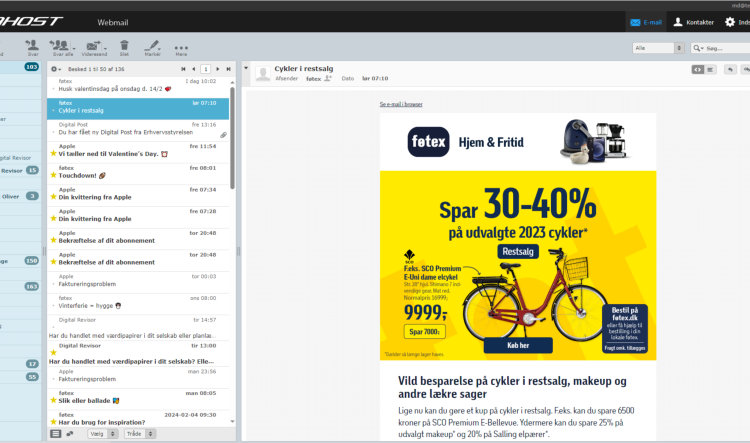Select folder with 163 unread badge
The width and height of the screenshot is (750, 443).
(x=20, y=287)
